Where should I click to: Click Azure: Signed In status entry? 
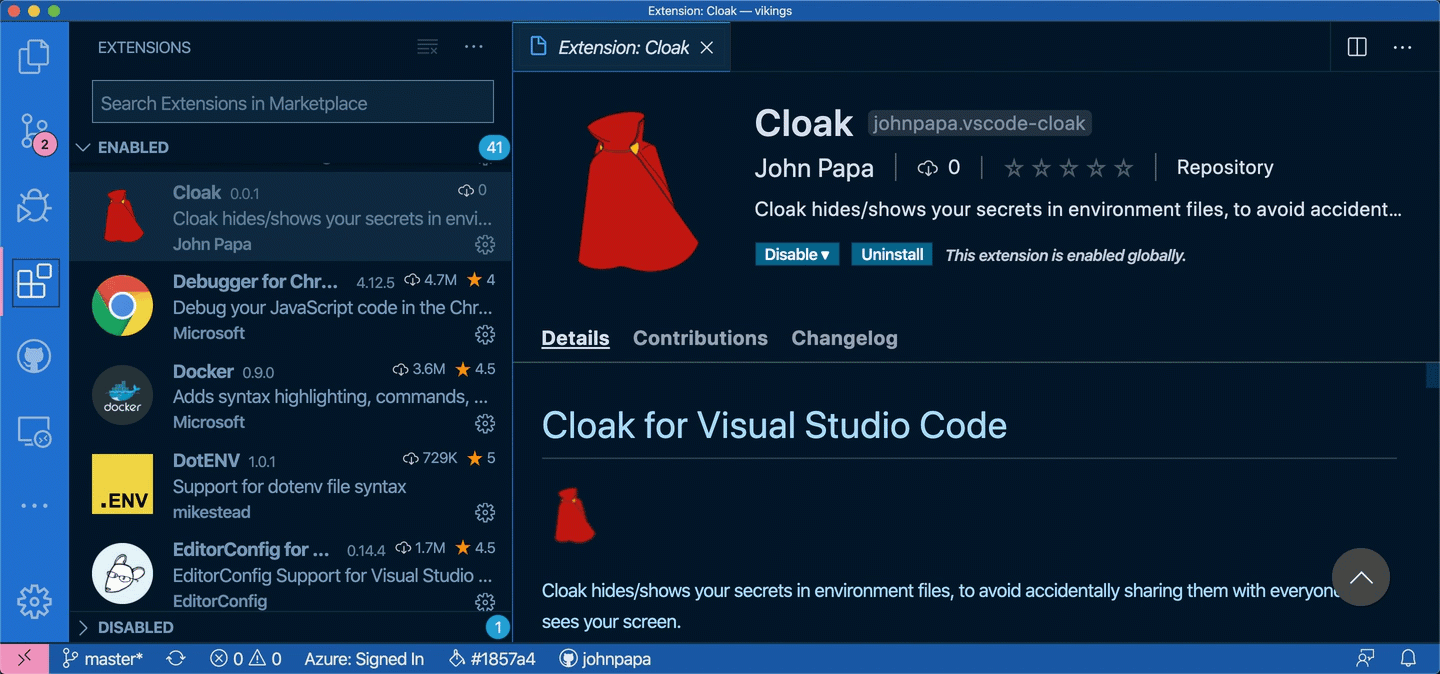click(x=364, y=659)
